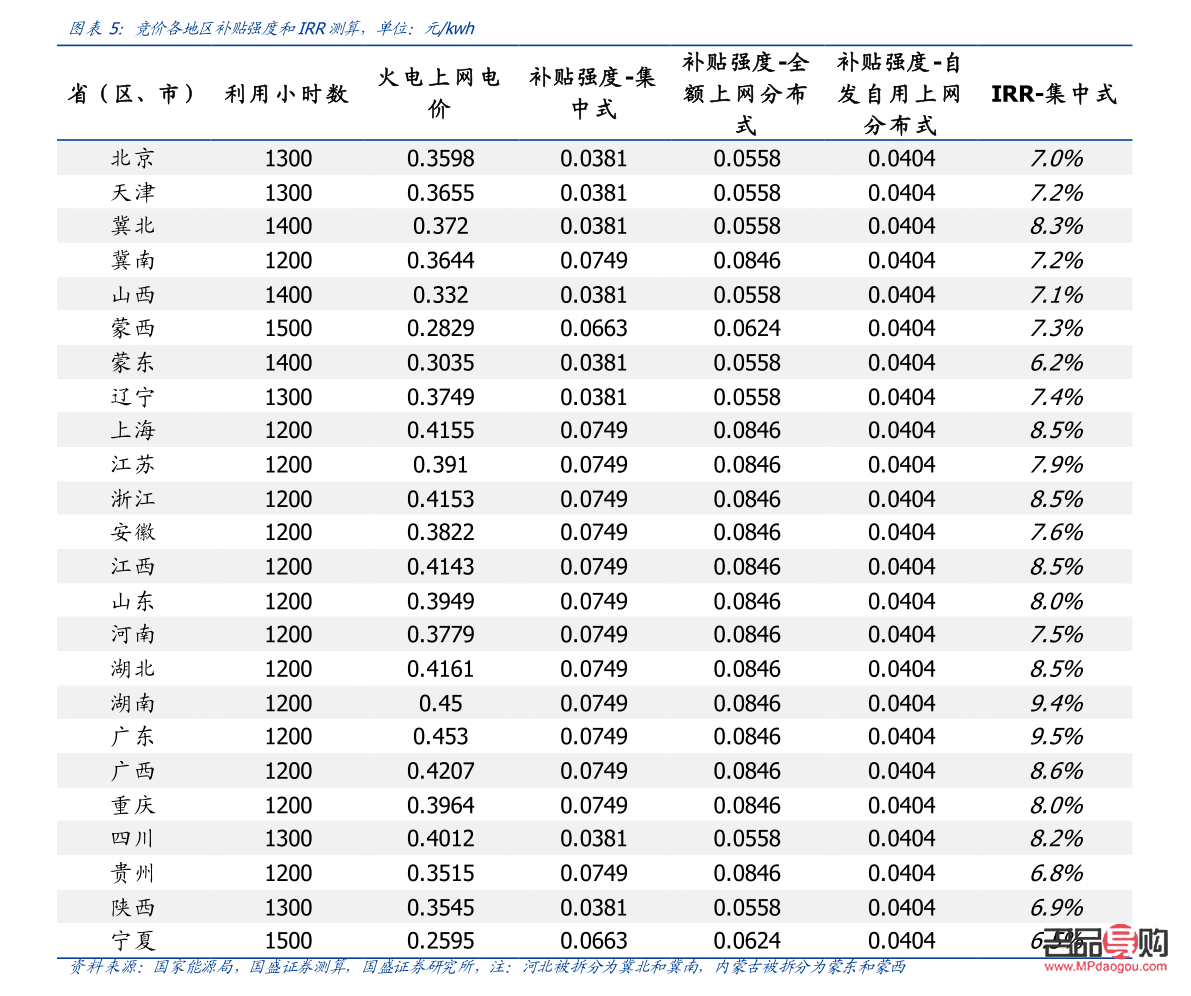Click IRR value 6.2% in 蒙东 row

tap(1056, 362)
